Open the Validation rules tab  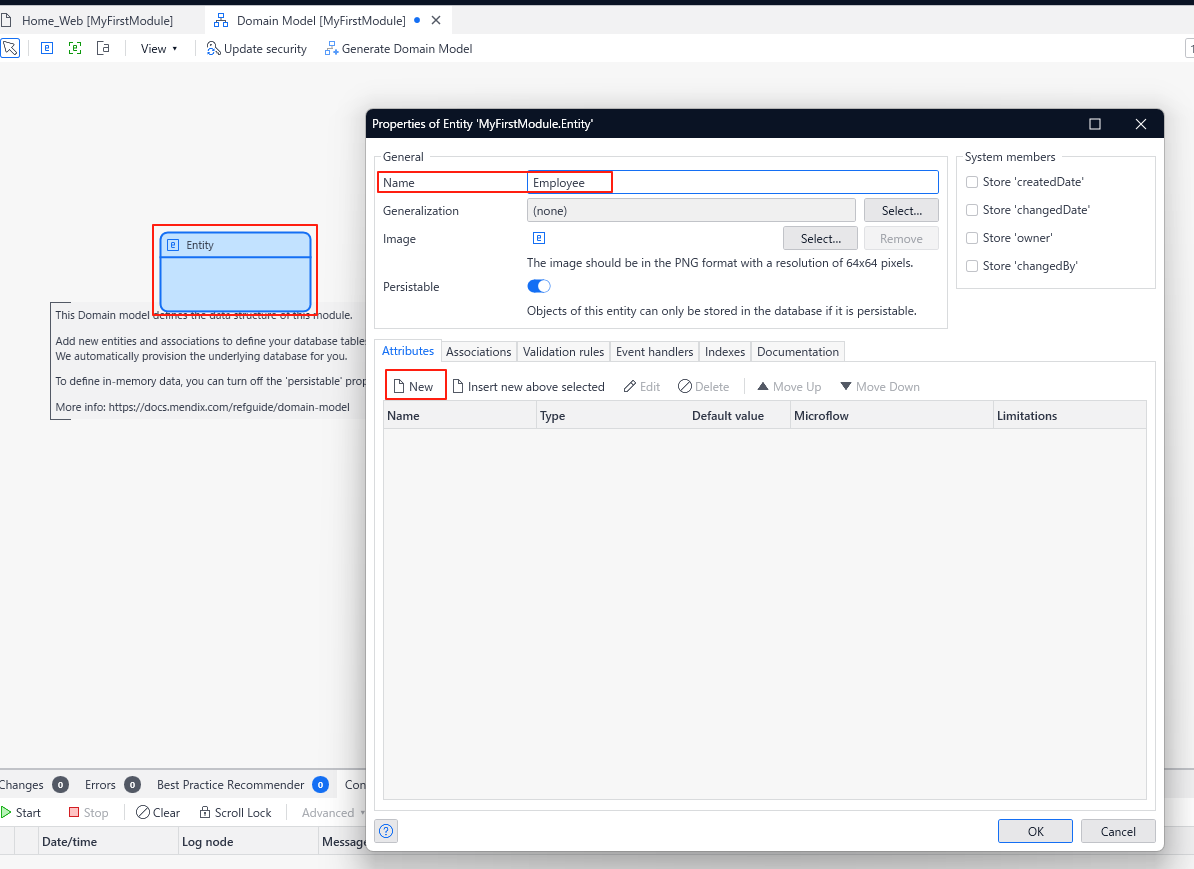pyautogui.click(x=563, y=352)
